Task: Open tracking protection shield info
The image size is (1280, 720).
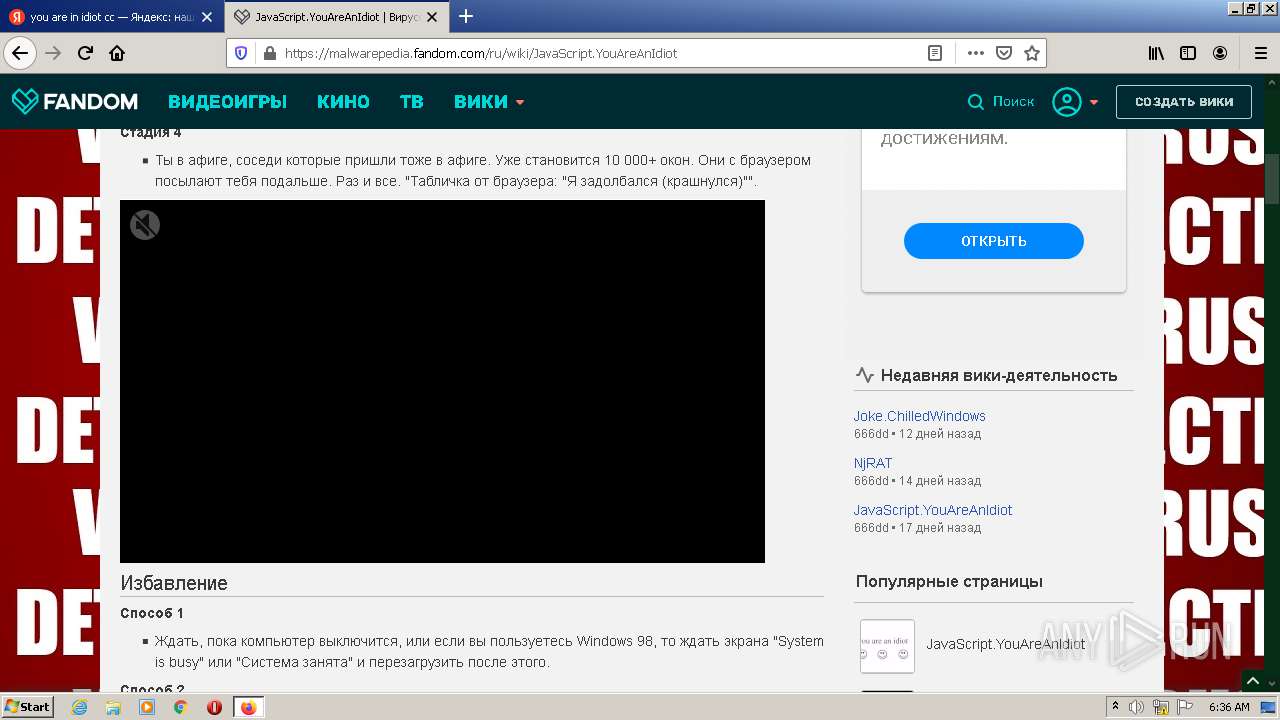Action: point(241,53)
